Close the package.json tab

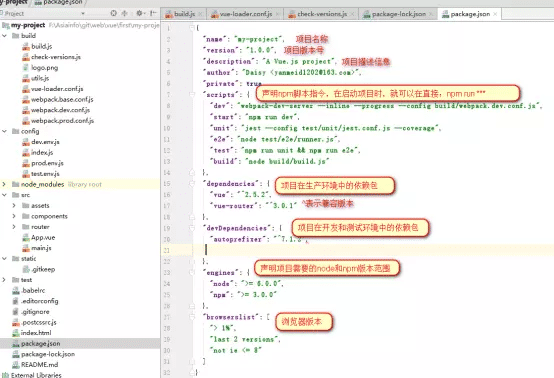click(x=495, y=14)
